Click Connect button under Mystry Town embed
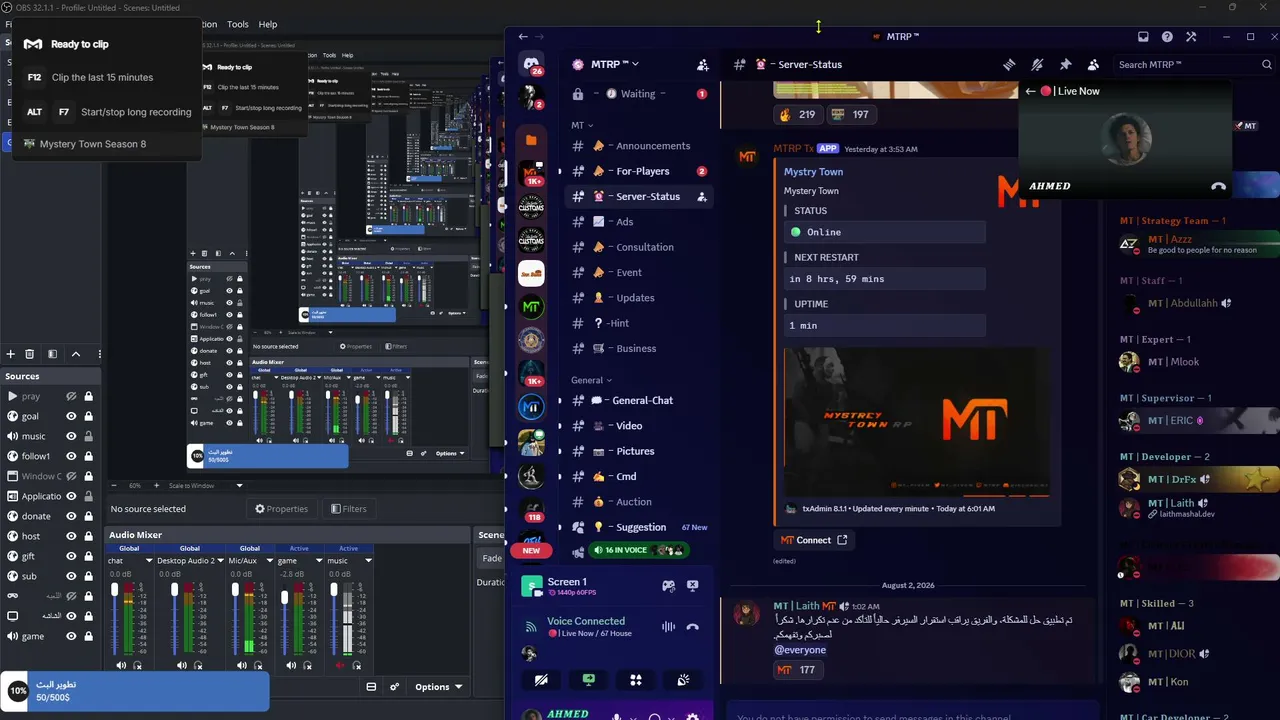This screenshot has width=1280, height=720. 814,540
